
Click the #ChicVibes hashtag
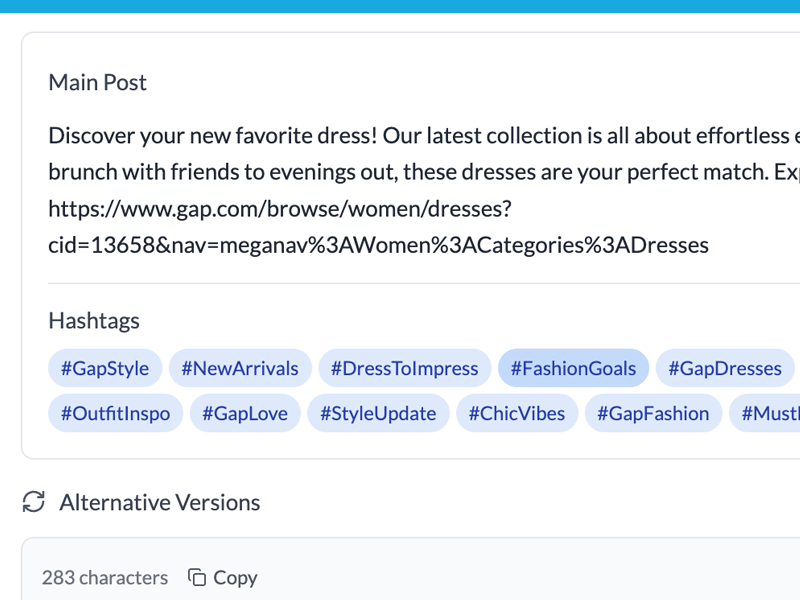(x=517, y=413)
